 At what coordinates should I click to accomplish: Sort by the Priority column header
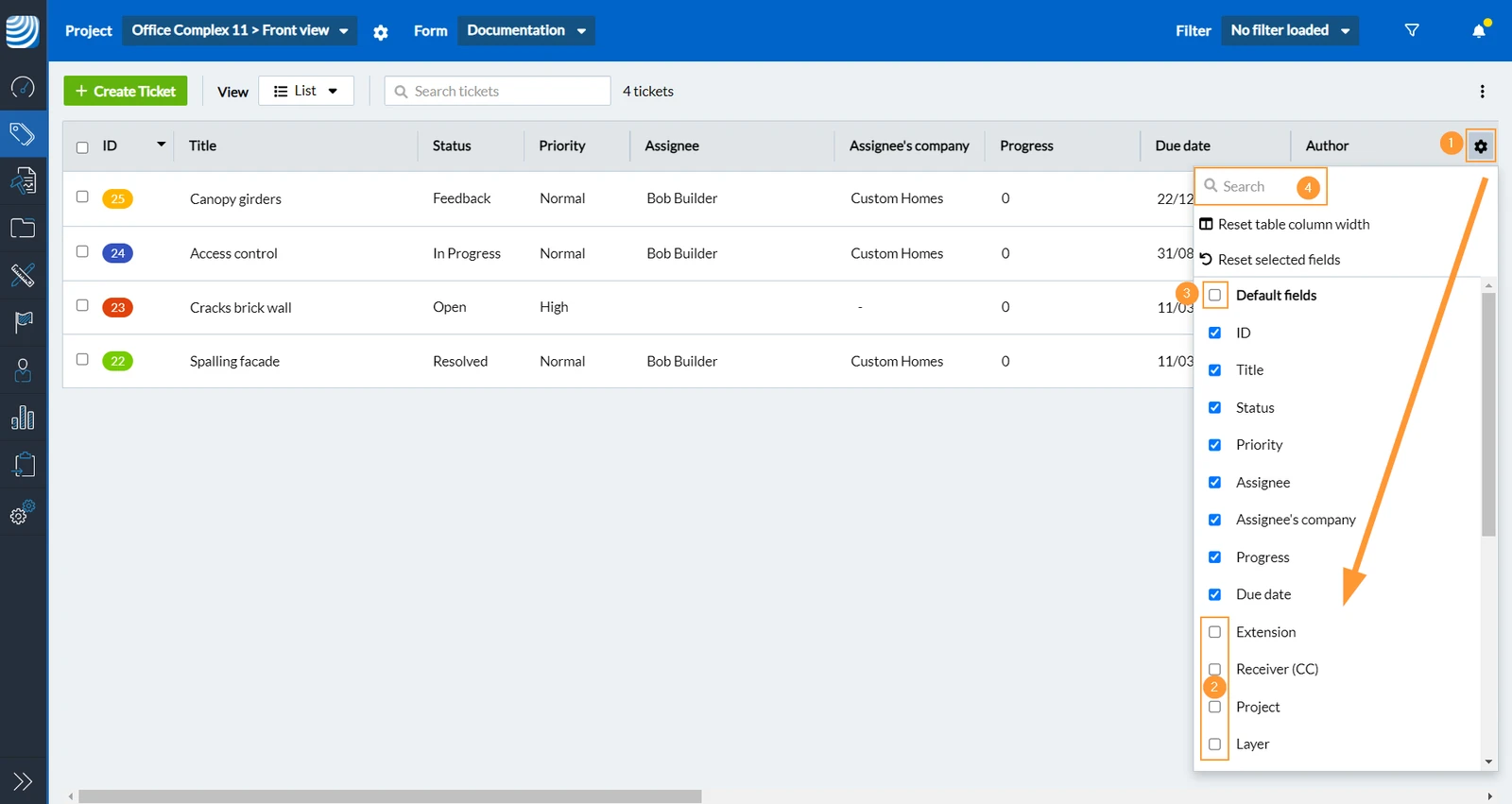562,145
